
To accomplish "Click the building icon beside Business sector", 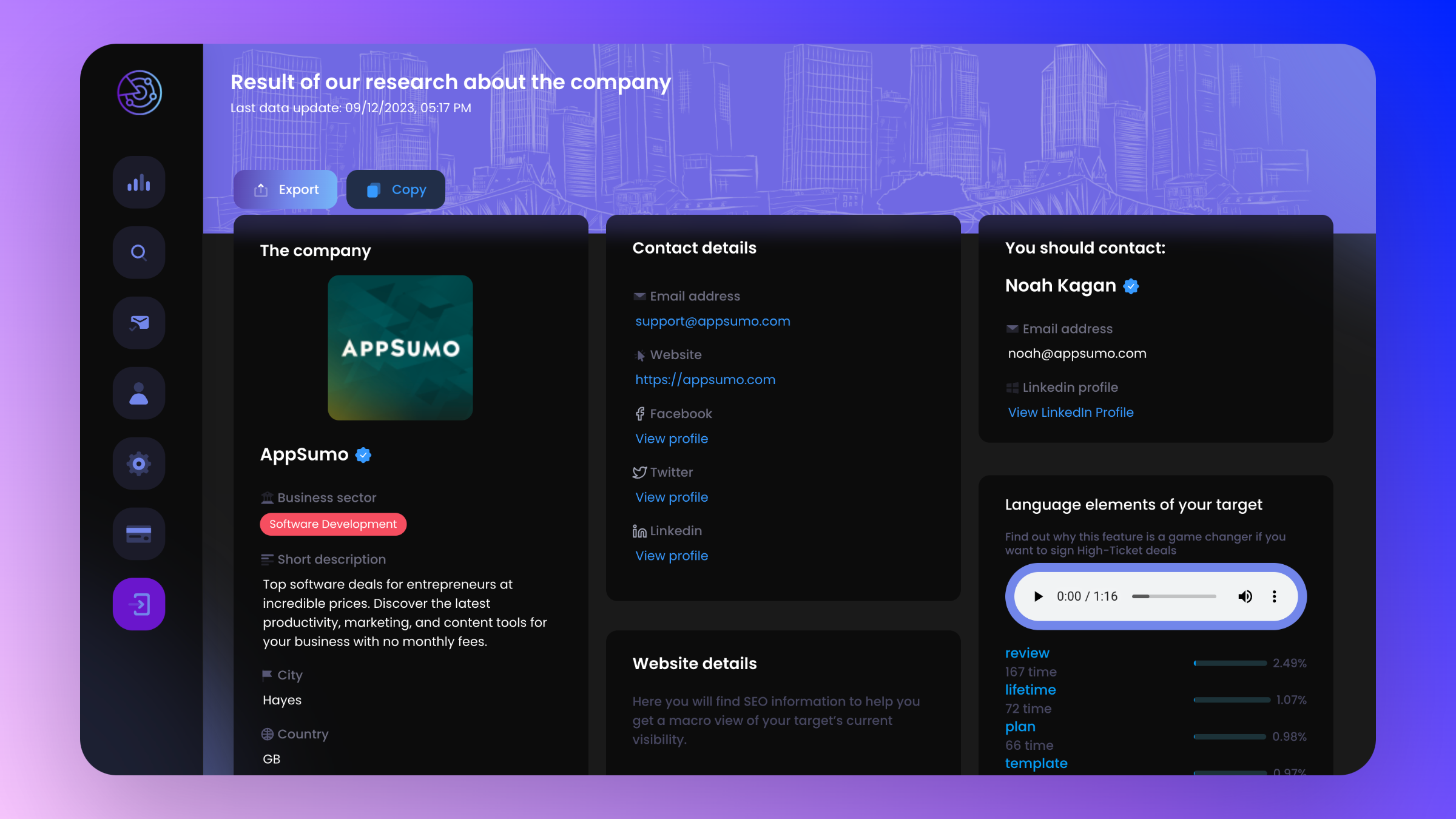I will [x=267, y=498].
